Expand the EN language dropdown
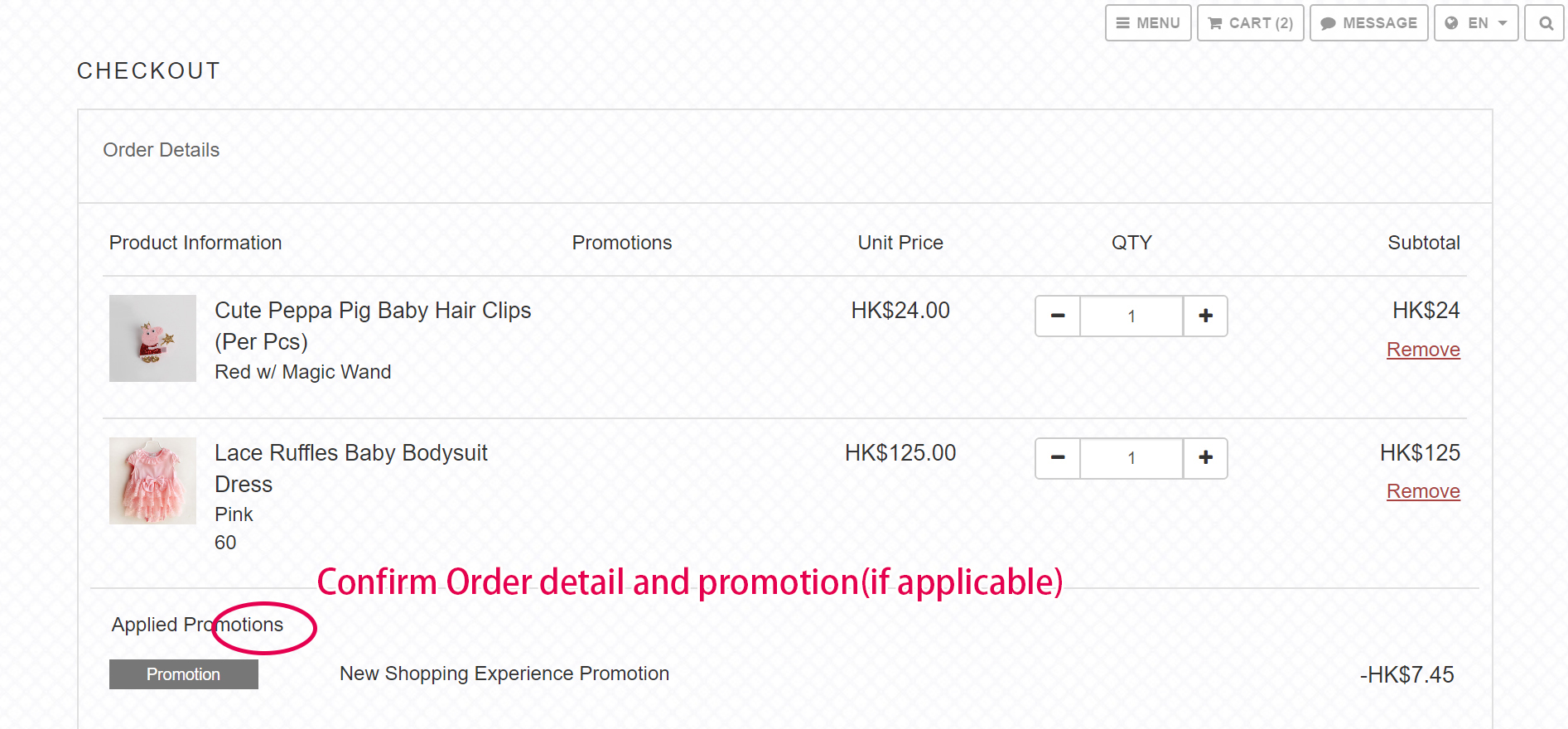Viewport: 1568px width, 729px height. [1476, 23]
